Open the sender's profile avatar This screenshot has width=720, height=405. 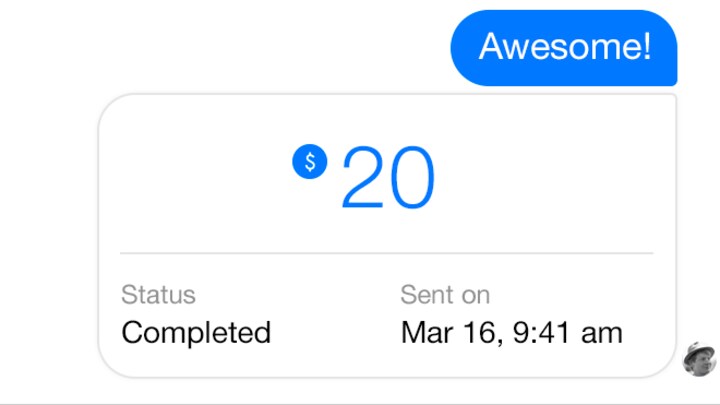point(700,359)
